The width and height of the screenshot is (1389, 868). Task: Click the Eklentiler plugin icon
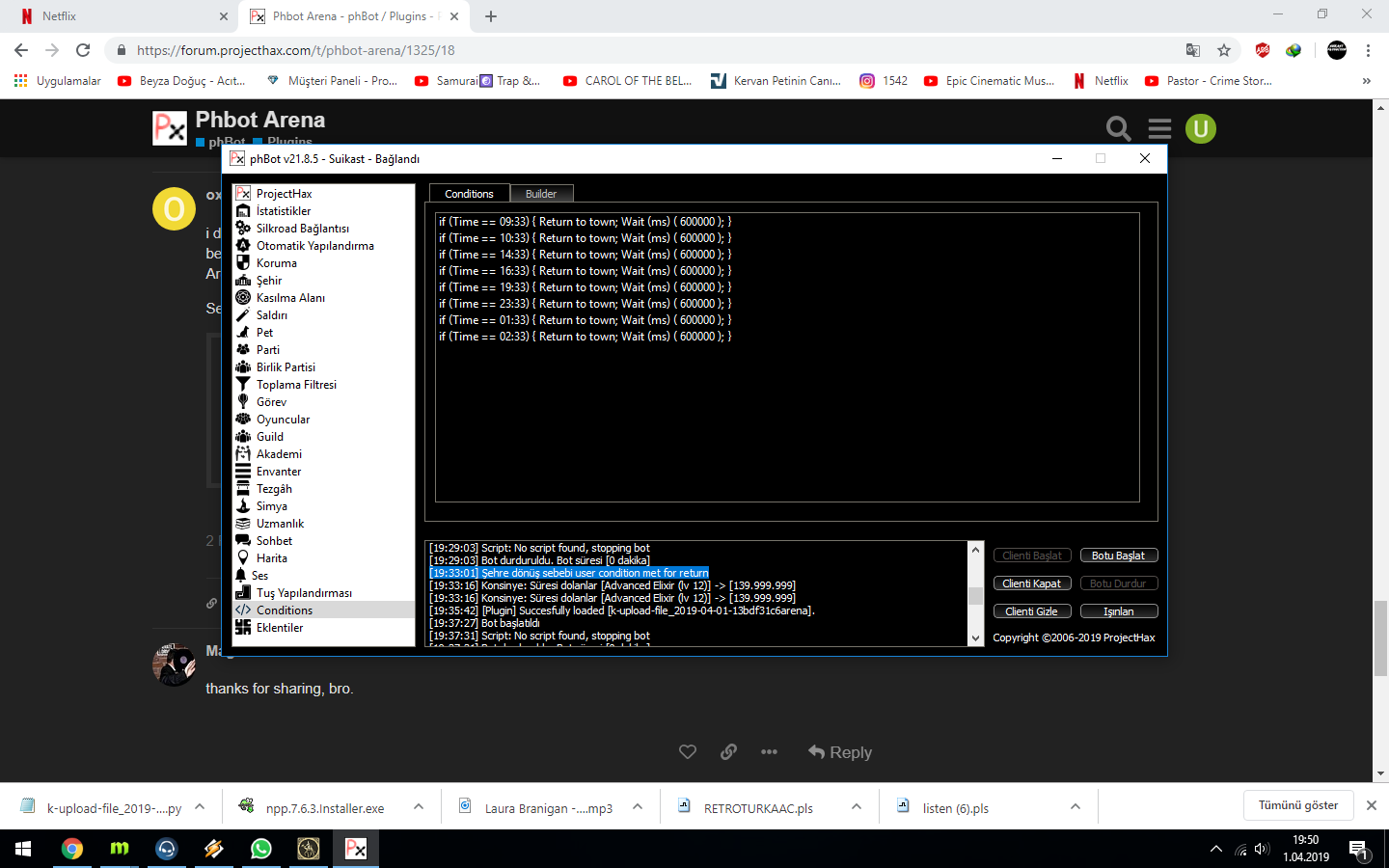(243, 628)
